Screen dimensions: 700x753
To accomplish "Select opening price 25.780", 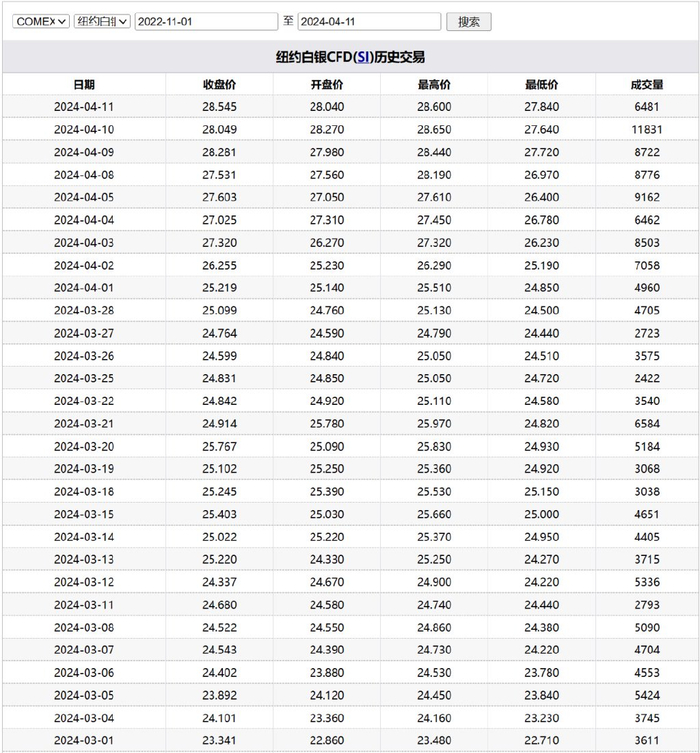I will [327, 424].
